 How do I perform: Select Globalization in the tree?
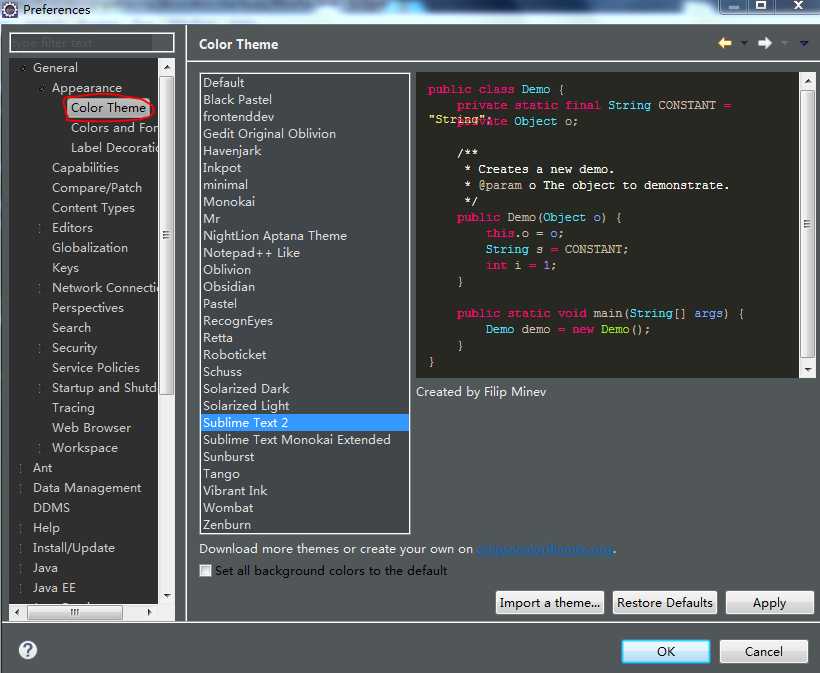(x=90, y=248)
